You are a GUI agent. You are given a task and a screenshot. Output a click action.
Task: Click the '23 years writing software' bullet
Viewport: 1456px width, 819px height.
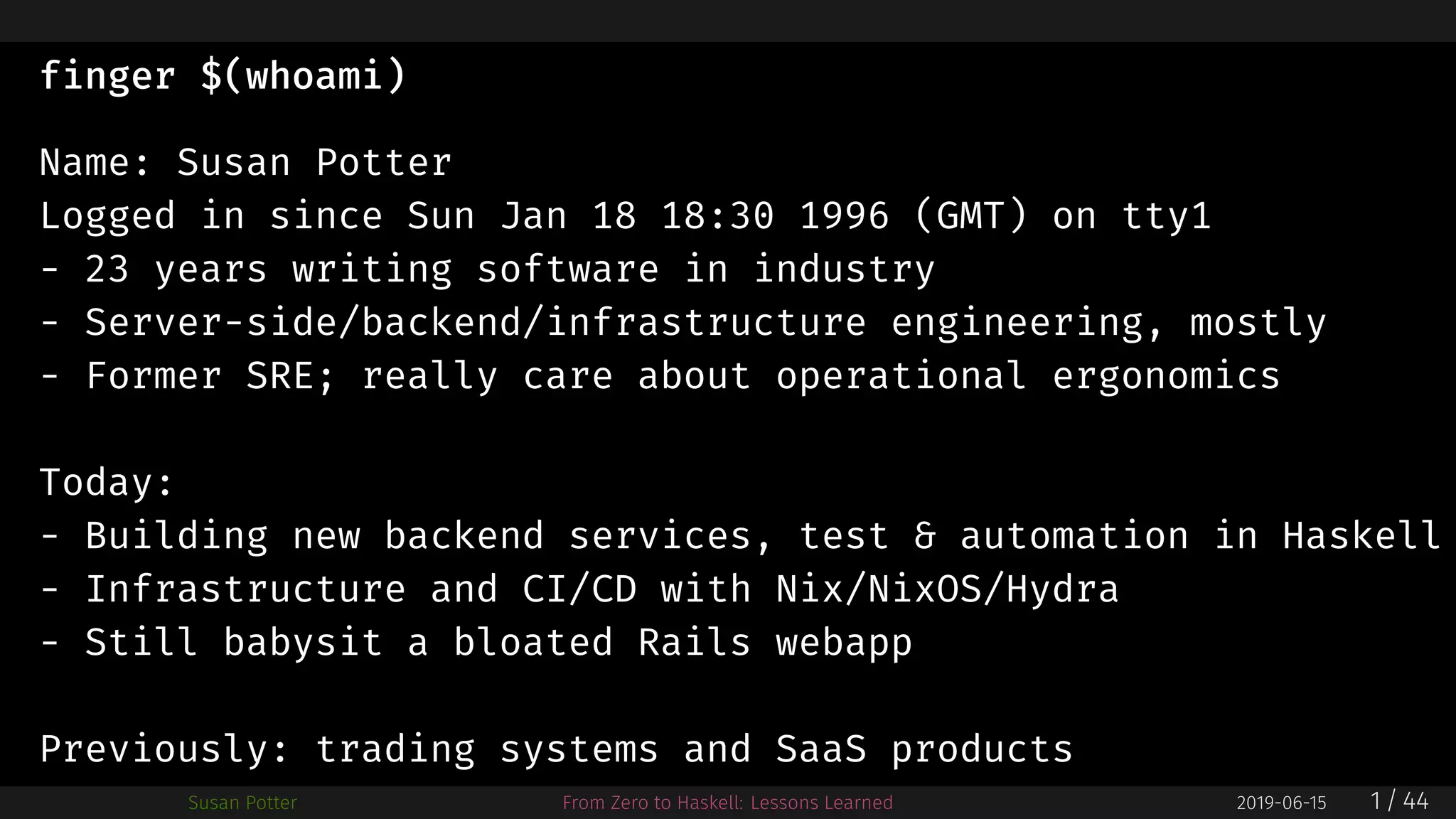coord(488,269)
